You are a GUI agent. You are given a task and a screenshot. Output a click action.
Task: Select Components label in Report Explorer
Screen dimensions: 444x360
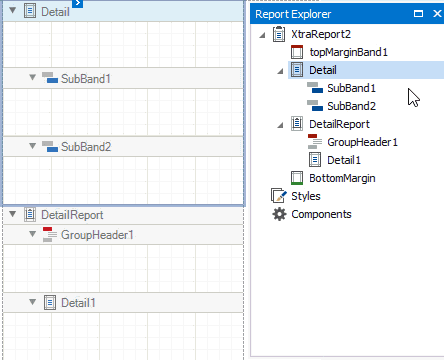click(321, 214)
